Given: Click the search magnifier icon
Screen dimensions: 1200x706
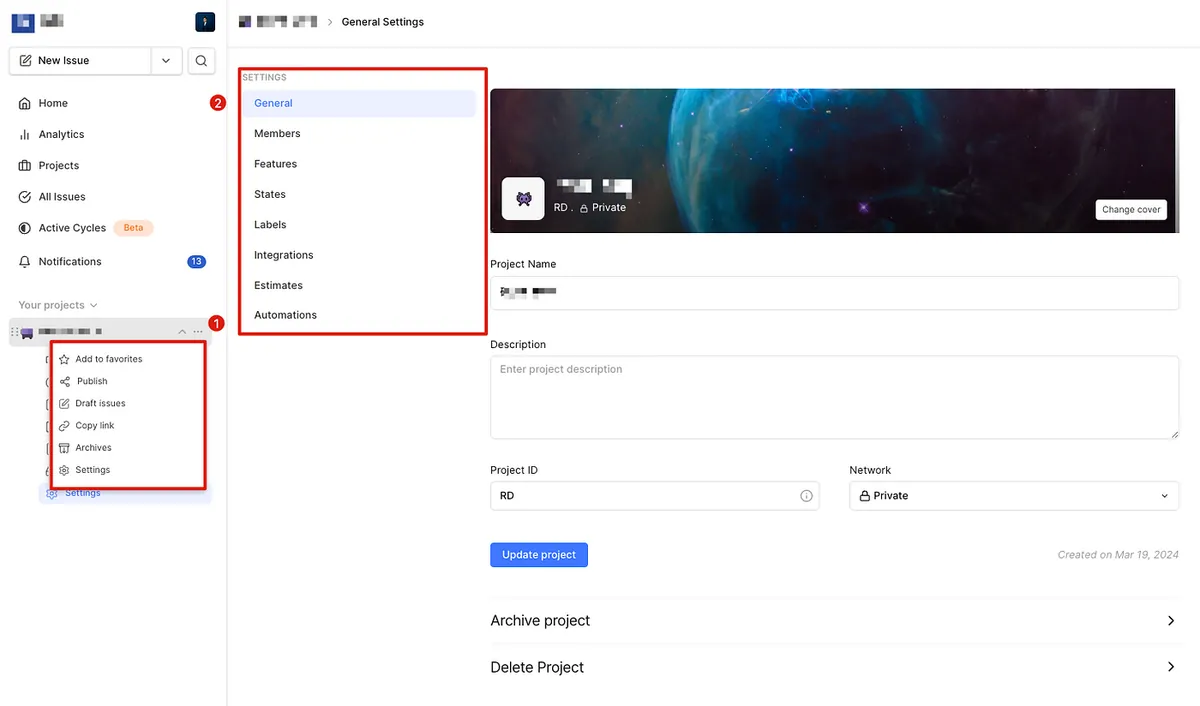Looking at the screenshot, I should [x=201, y=61].
